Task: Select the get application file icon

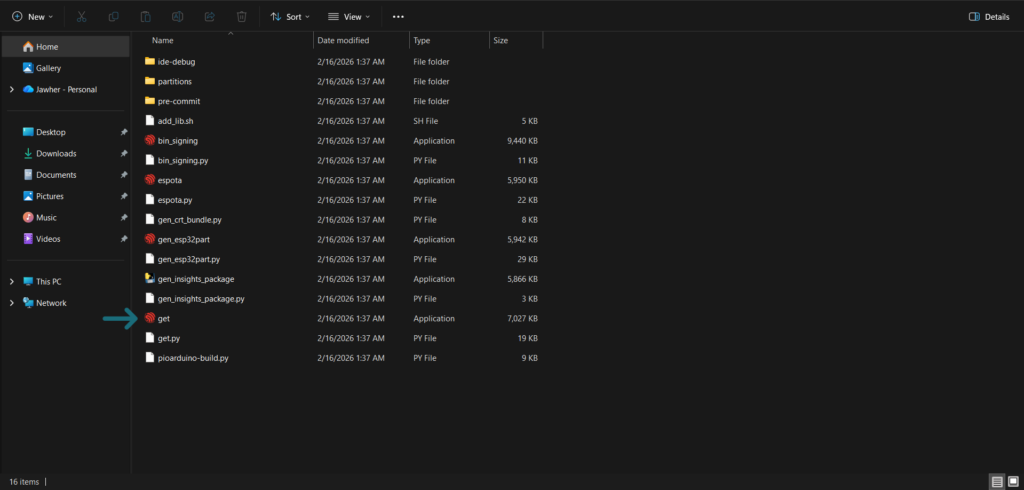Action: click(x=150, y=318)
